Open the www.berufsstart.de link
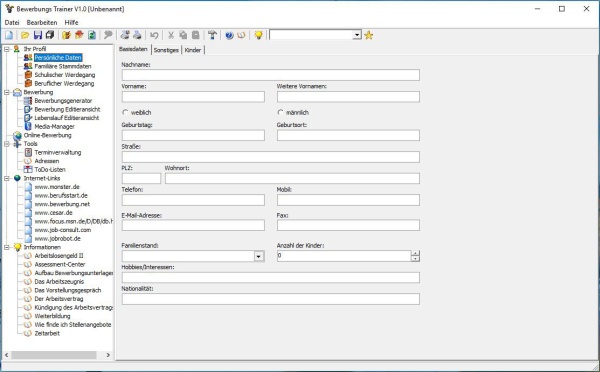This screenshot has height=372, width=600. click(x=61, y=196)
